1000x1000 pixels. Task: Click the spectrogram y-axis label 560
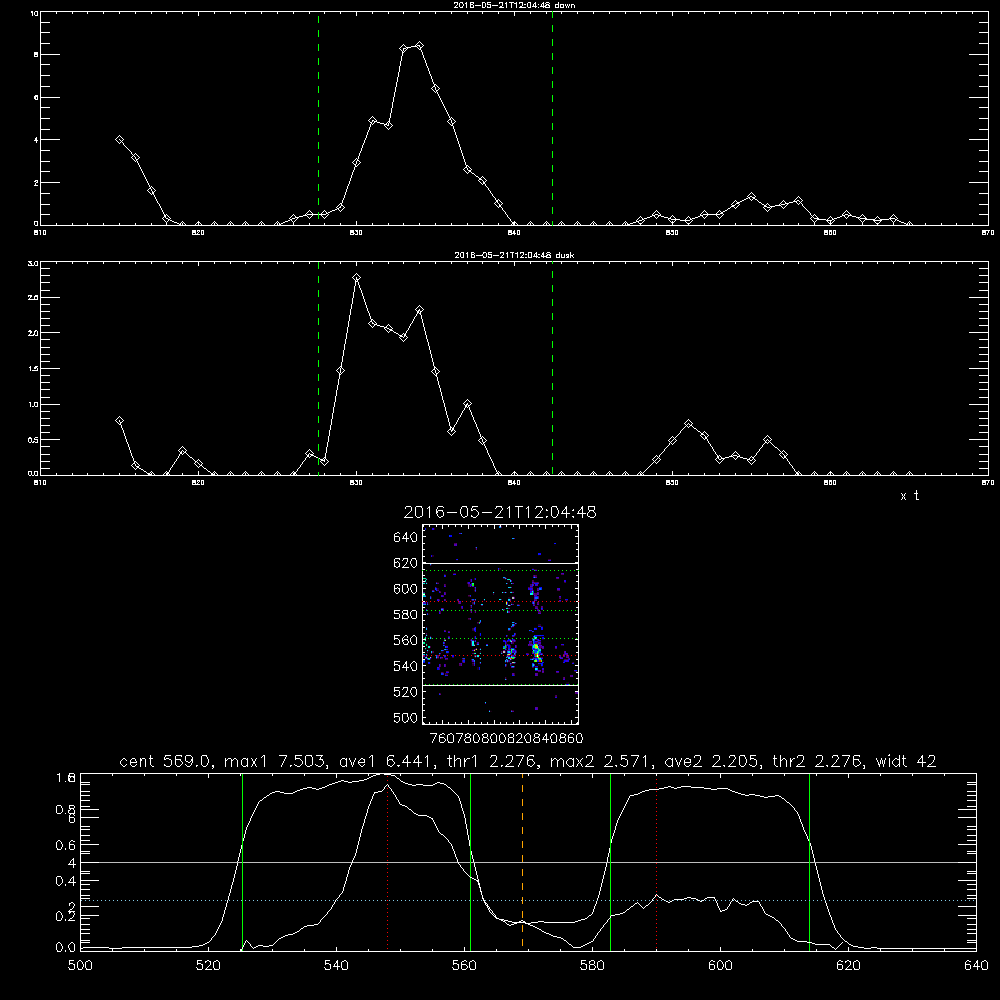406,640
